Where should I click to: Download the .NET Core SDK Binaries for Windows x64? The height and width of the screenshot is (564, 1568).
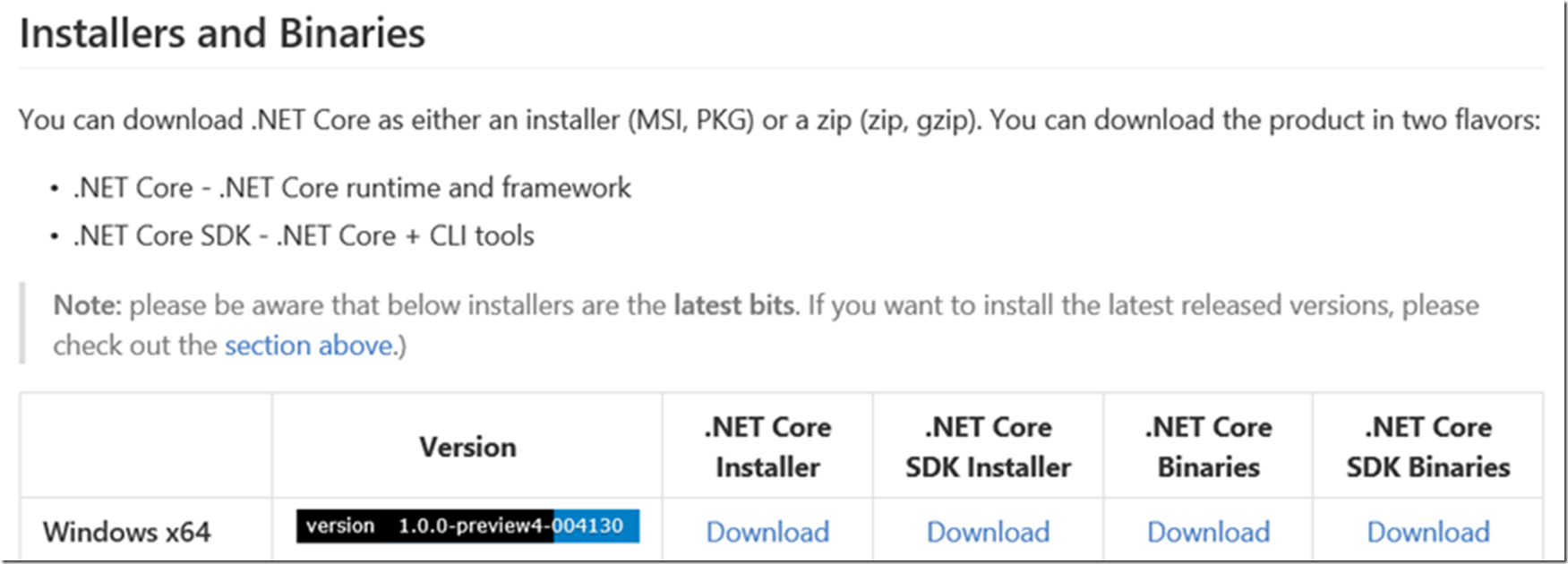[1428, 532]
